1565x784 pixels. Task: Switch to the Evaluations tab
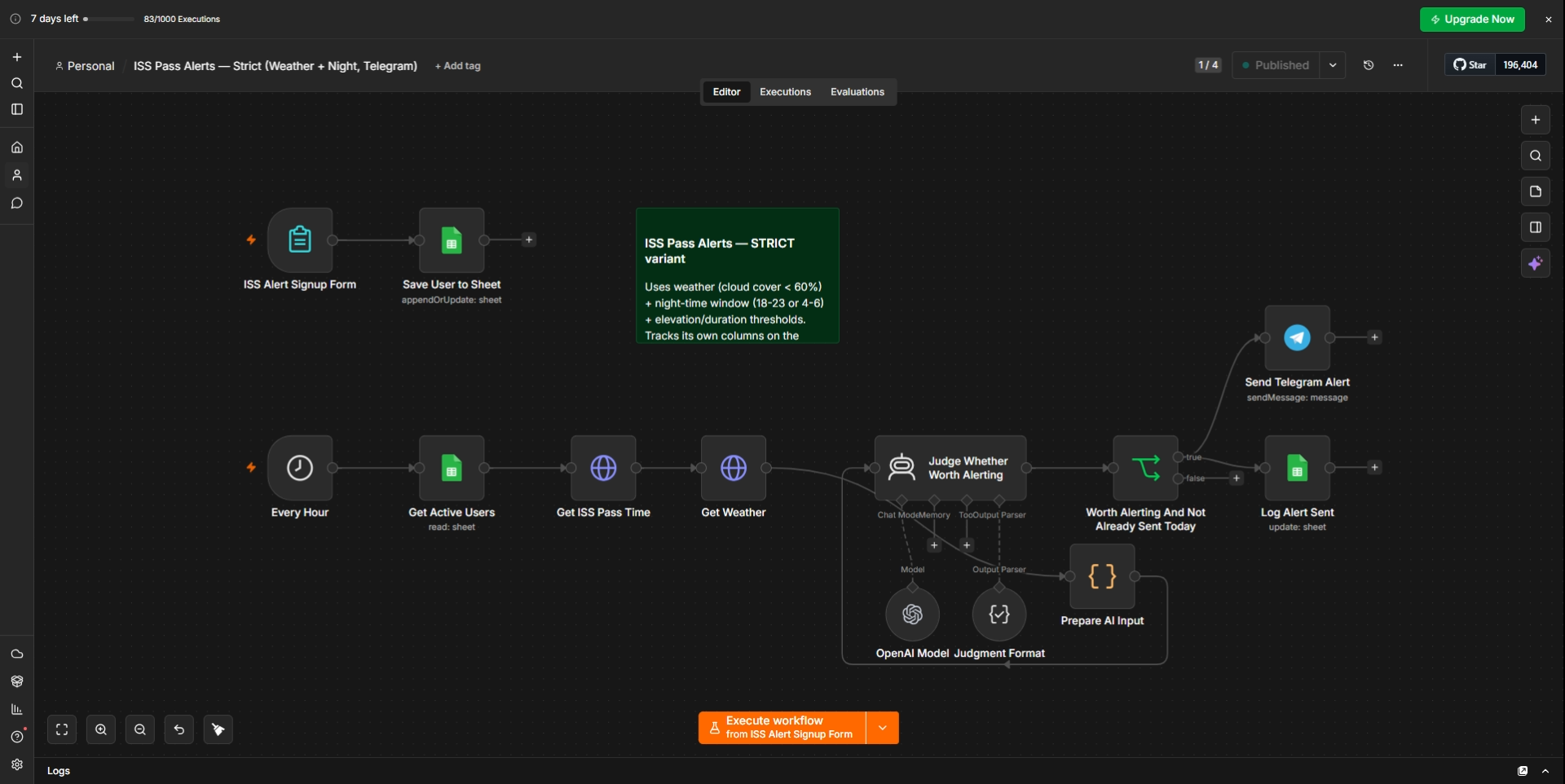click(857, 92)
